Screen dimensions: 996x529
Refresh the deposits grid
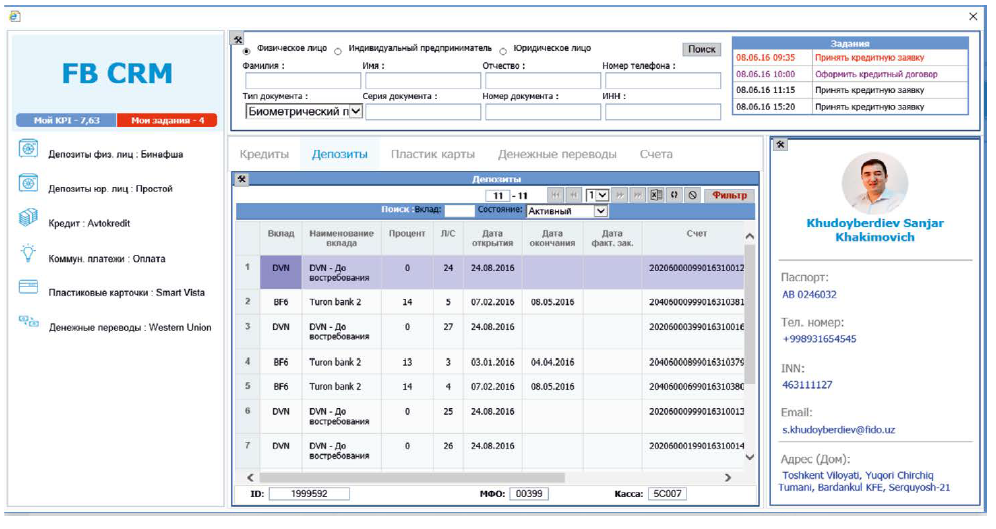[x=674, y=196]
